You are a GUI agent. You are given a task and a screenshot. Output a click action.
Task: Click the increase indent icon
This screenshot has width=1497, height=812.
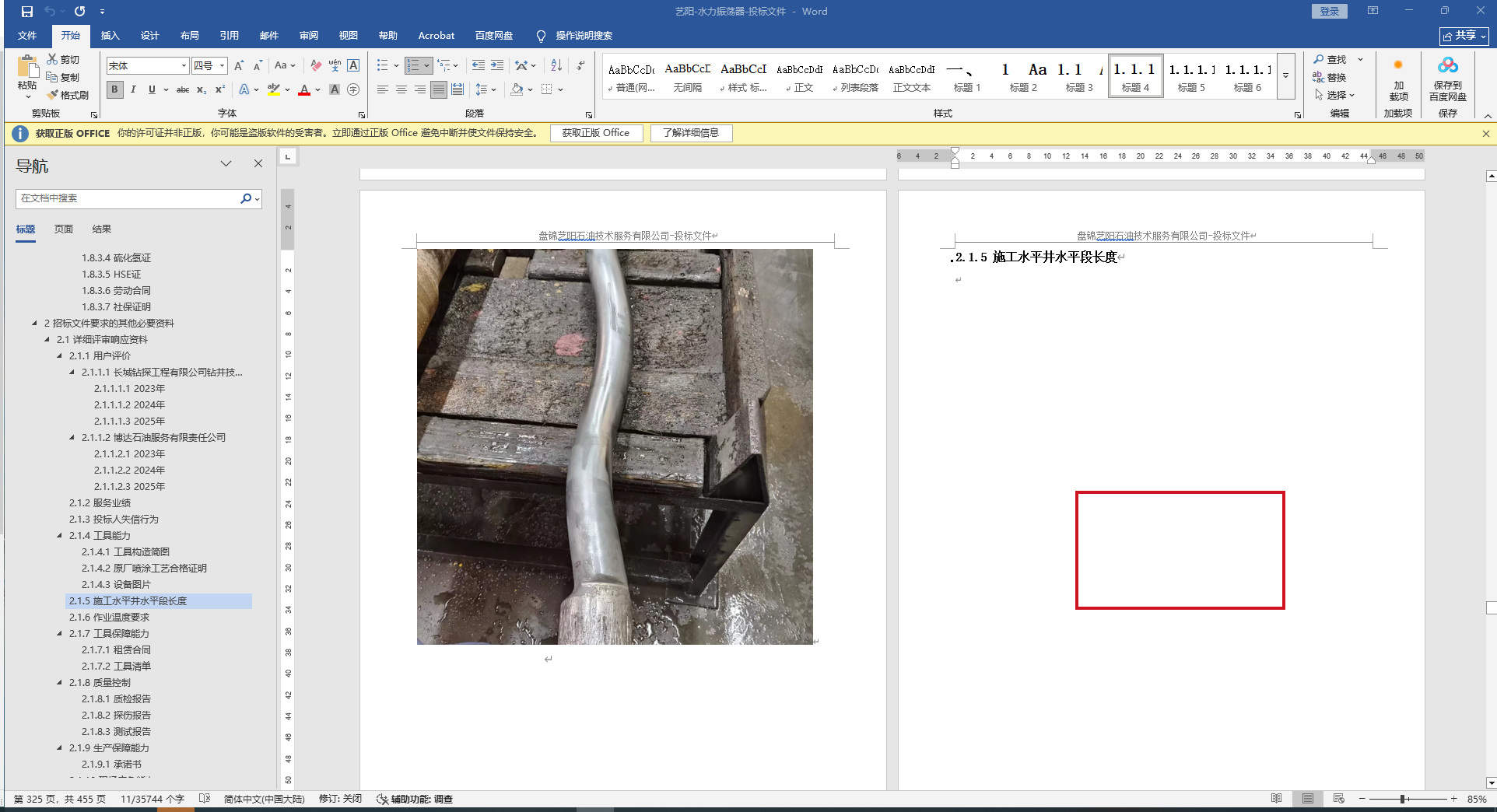point(497,66)
